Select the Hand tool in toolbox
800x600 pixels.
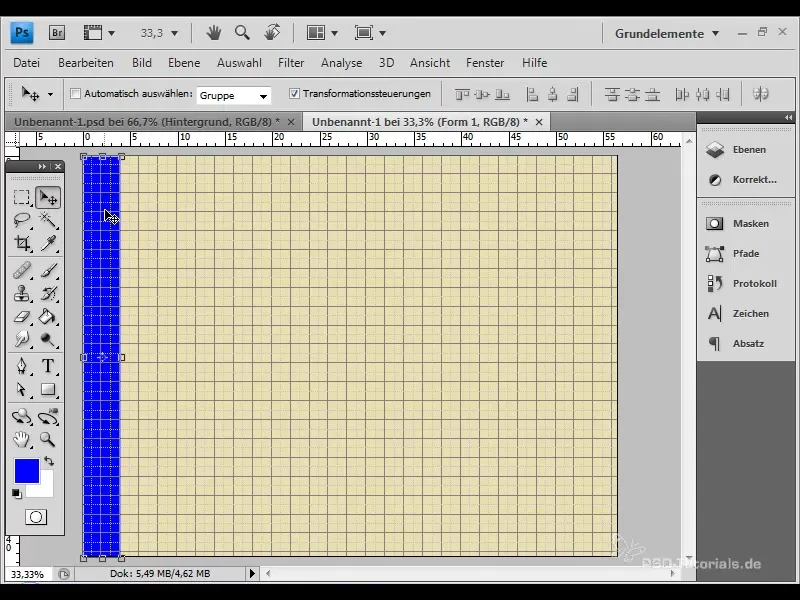[x=21, y=439]
